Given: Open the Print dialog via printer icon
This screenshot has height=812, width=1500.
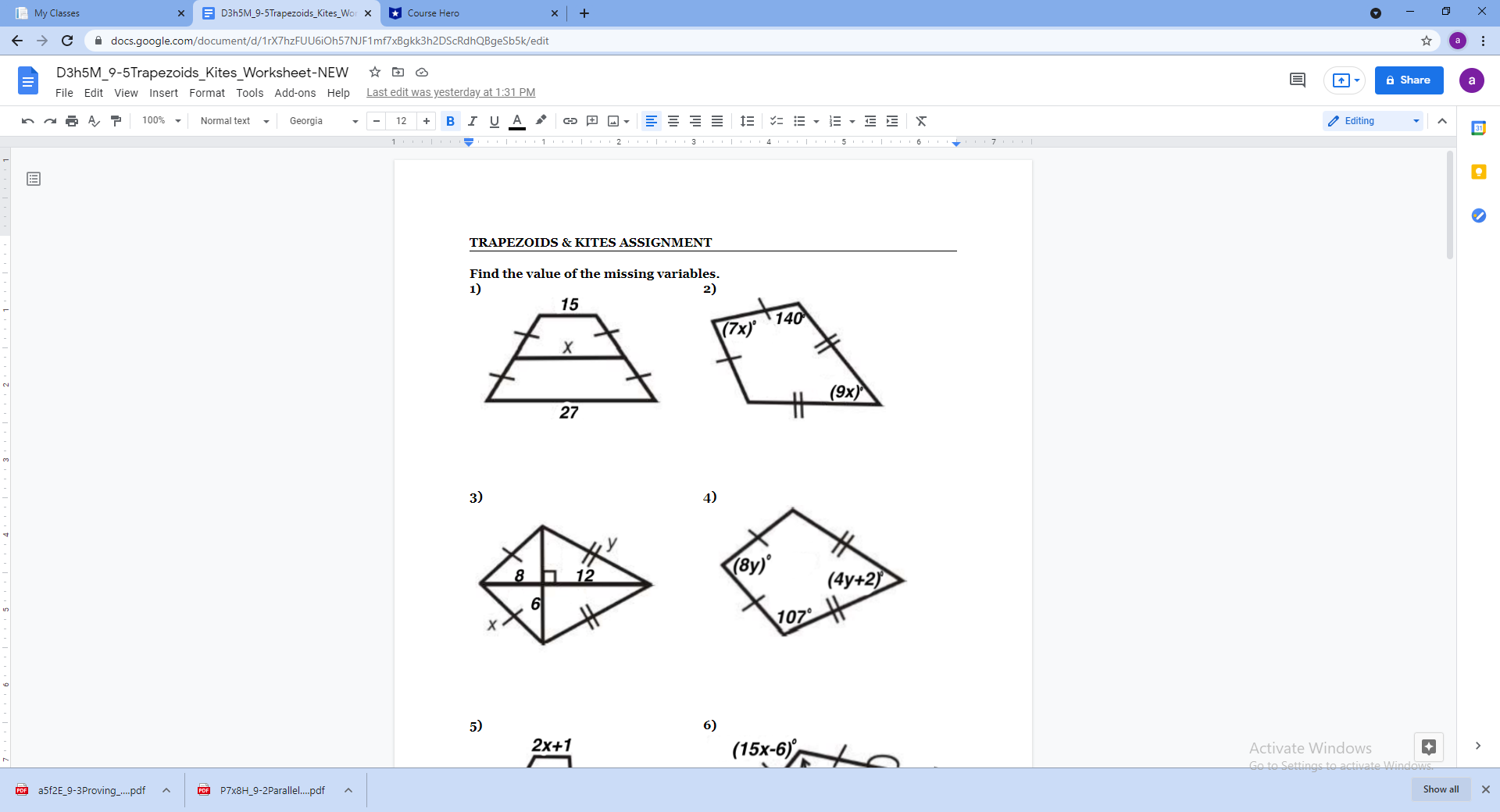Looking at the screenshot, I should coord(71,121).
